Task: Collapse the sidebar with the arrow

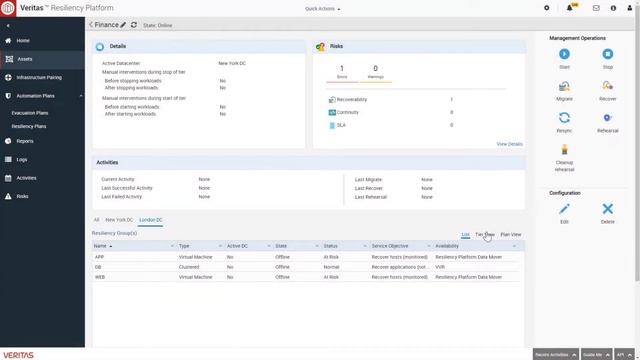Action: pyautogui.click(x=8, y=26)
